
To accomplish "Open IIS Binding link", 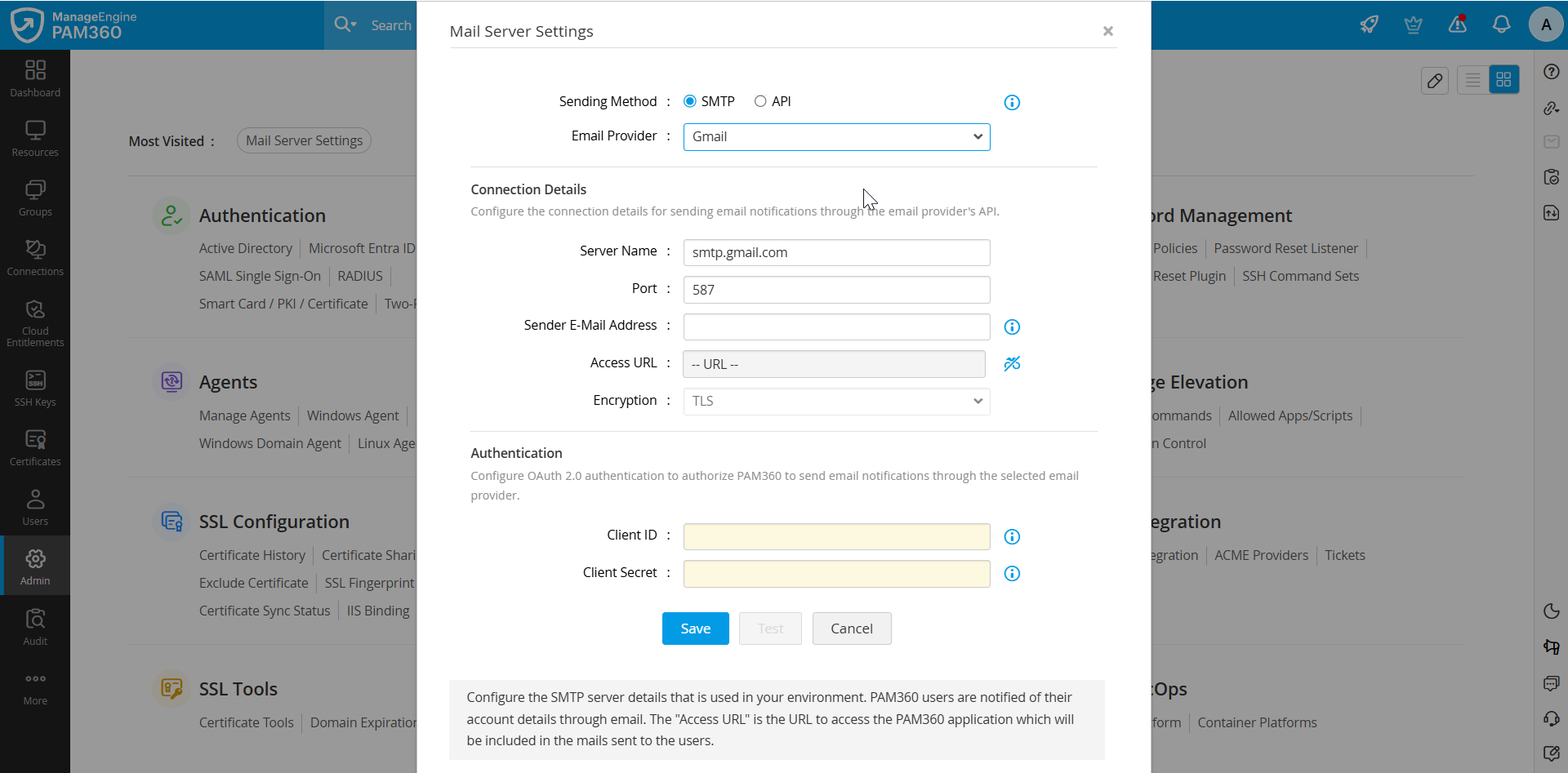I will 378,611.
